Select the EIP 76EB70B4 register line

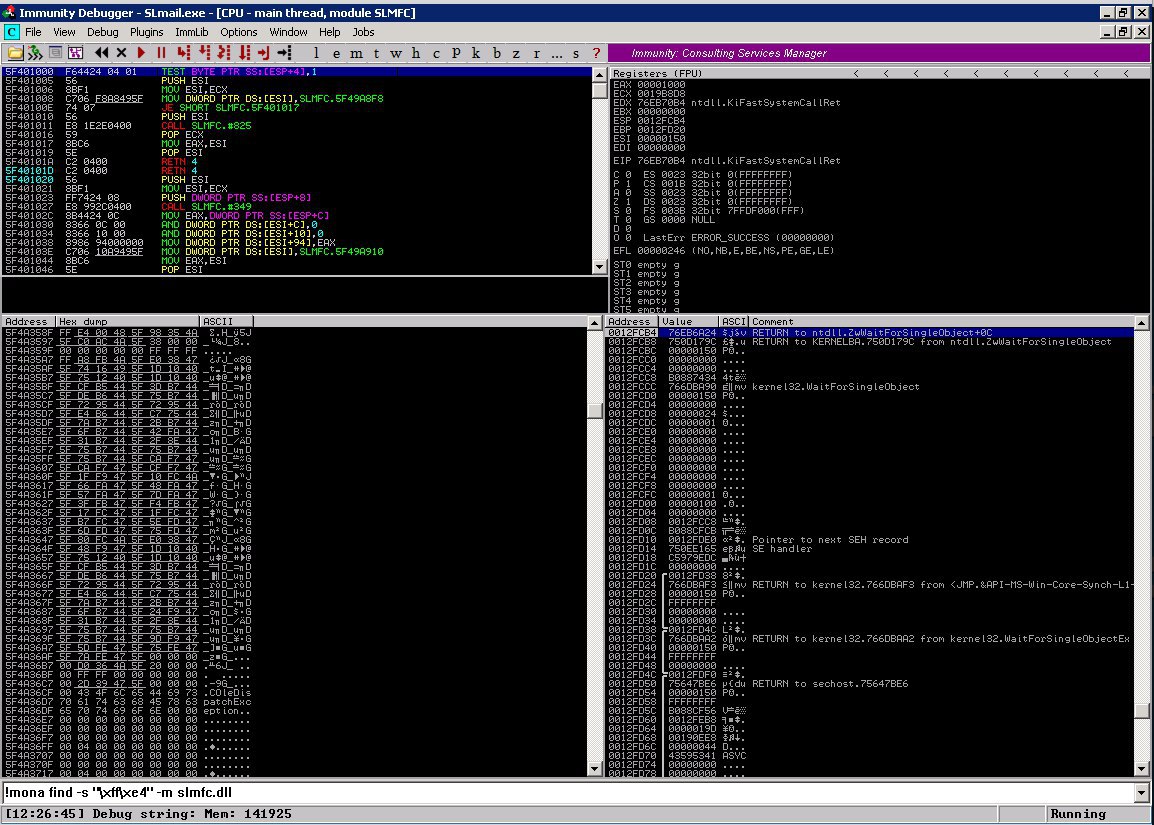click(726, 160)
